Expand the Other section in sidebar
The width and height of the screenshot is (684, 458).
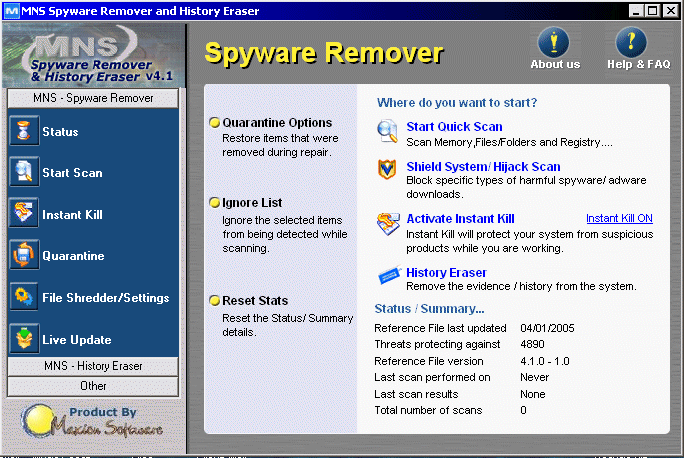[93, 386]
